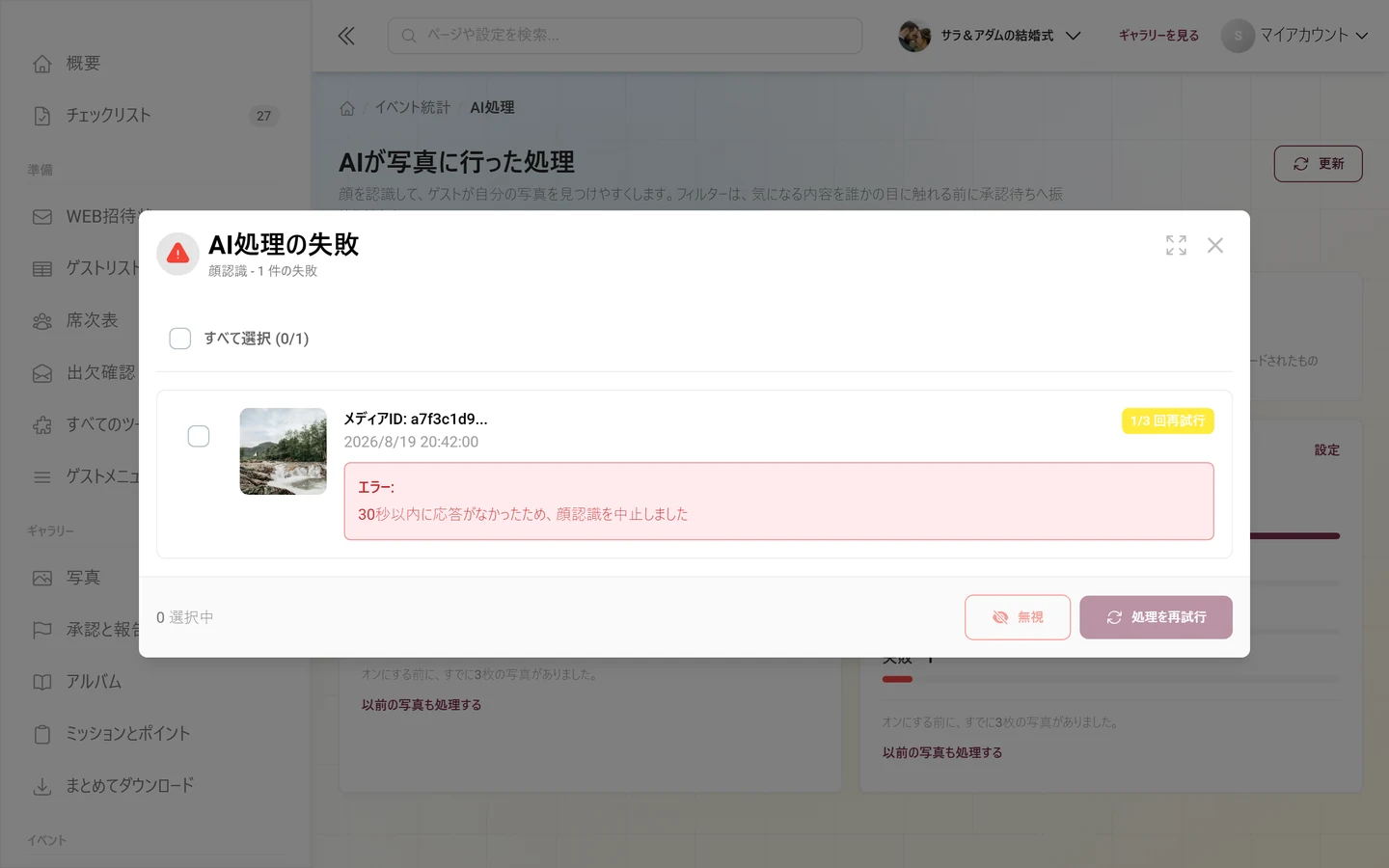Click the home breadcrumb icon

pos(347,108)
